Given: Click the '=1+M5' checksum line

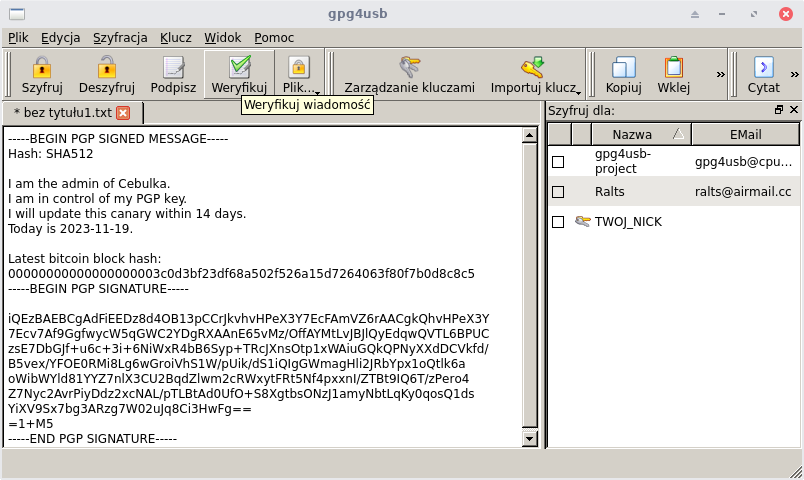Looking at the screenshot, I should click(x=30, y=424).
